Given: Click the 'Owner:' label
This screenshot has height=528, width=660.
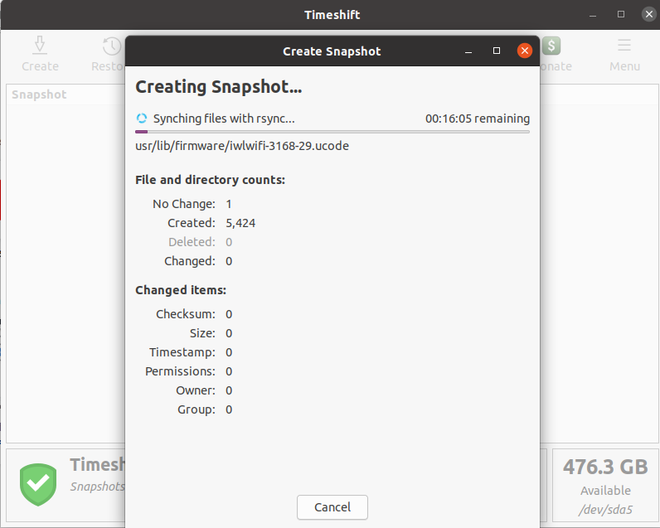Looking at the screenshot, I should click(x=196, y=391).
